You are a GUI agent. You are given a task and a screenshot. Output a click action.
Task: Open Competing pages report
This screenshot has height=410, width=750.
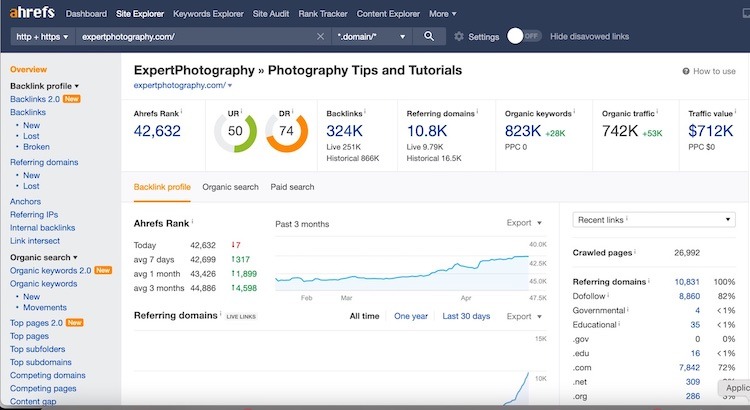(x=43, y=388)
